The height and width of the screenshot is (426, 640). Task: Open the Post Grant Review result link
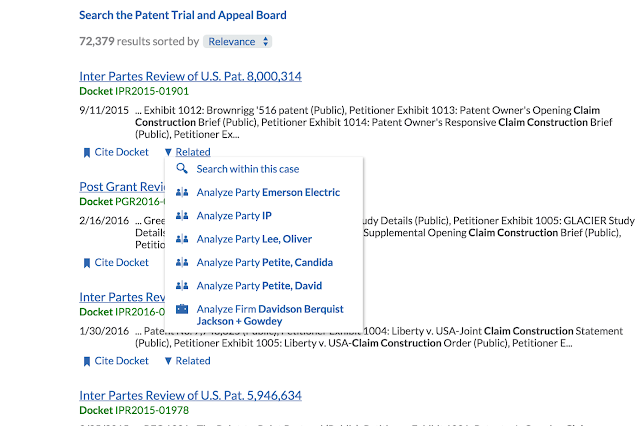[122, 187]
